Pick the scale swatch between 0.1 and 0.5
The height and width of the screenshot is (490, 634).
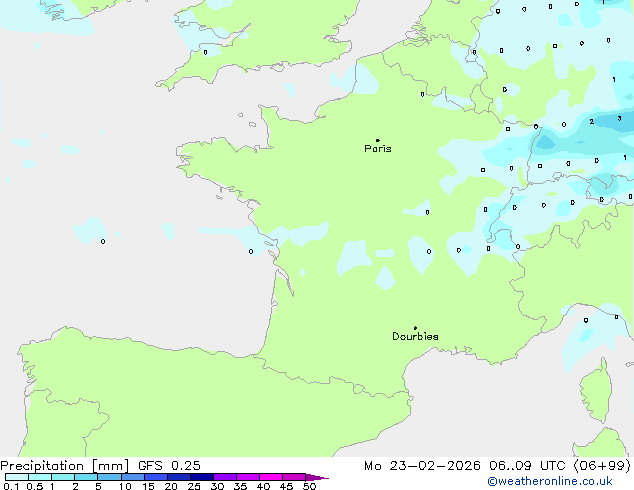click(17, 478)
